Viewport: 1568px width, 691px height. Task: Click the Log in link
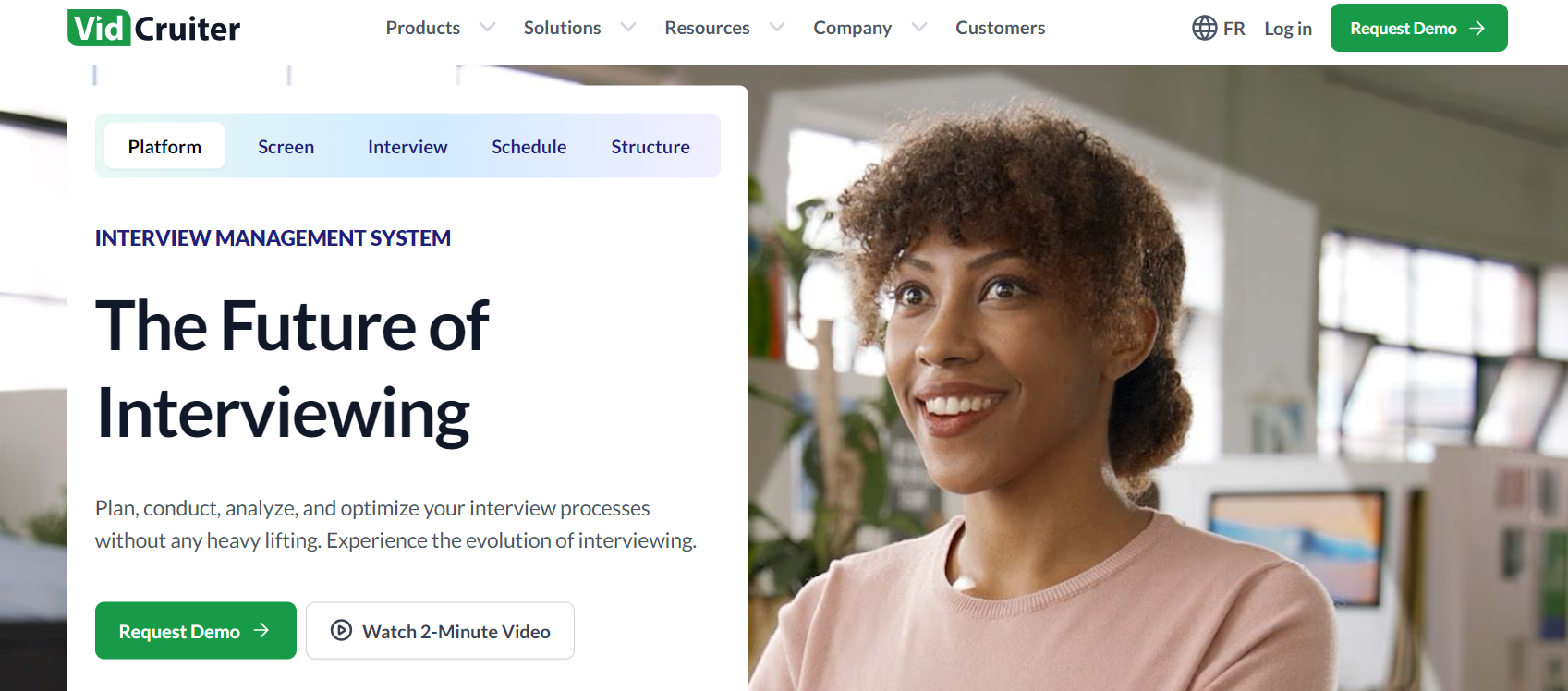1288,29
